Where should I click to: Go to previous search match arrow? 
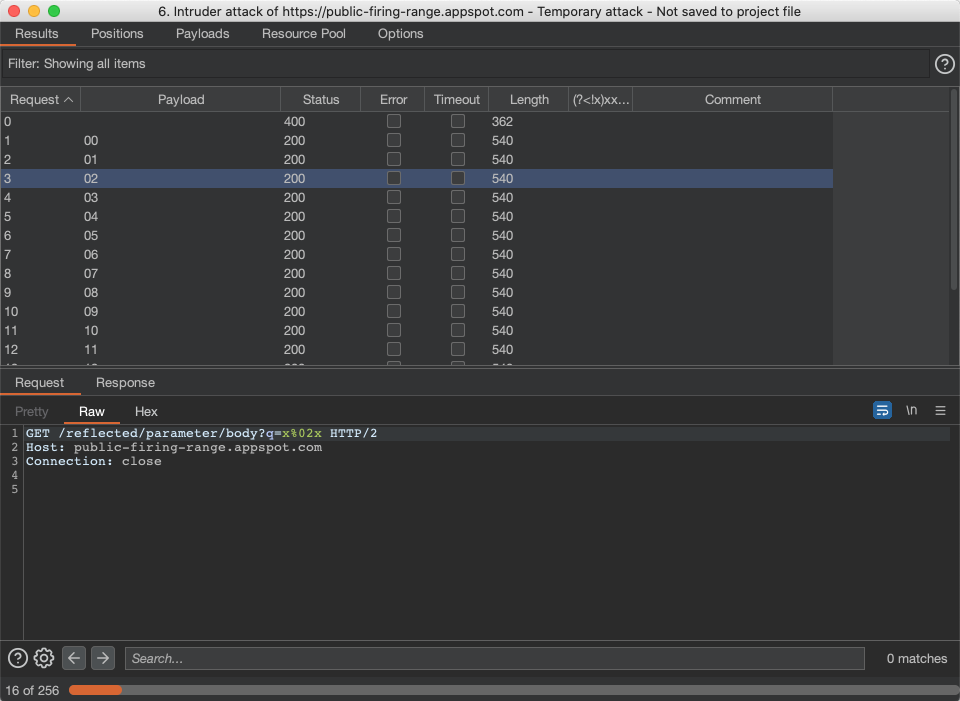[x=74, y=658]
